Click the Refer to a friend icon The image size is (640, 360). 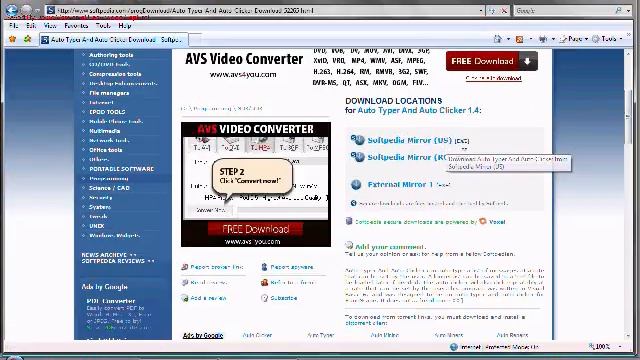pyautogui.click(x=264, y=282)
